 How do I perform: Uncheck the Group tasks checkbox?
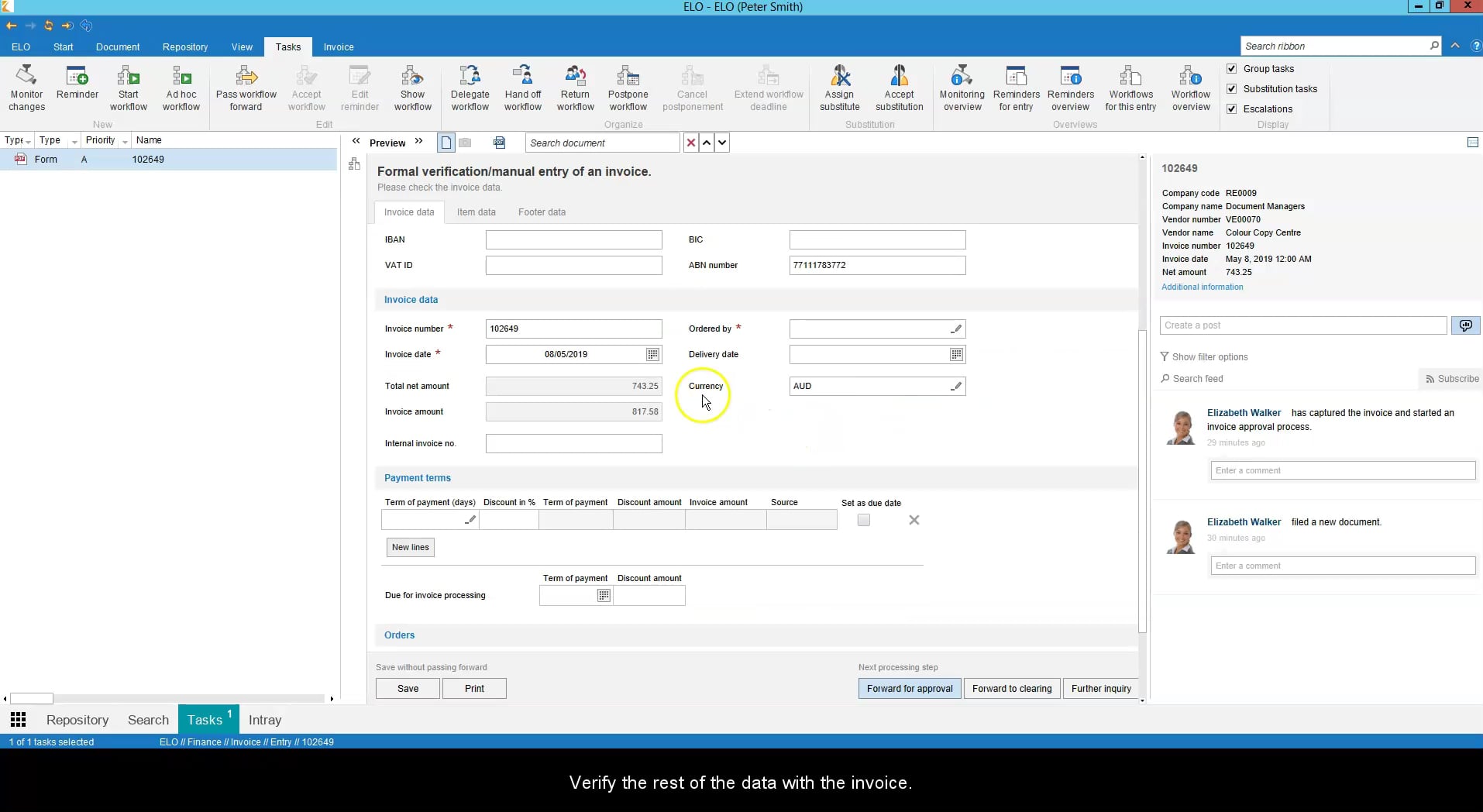coord(1232,68)
